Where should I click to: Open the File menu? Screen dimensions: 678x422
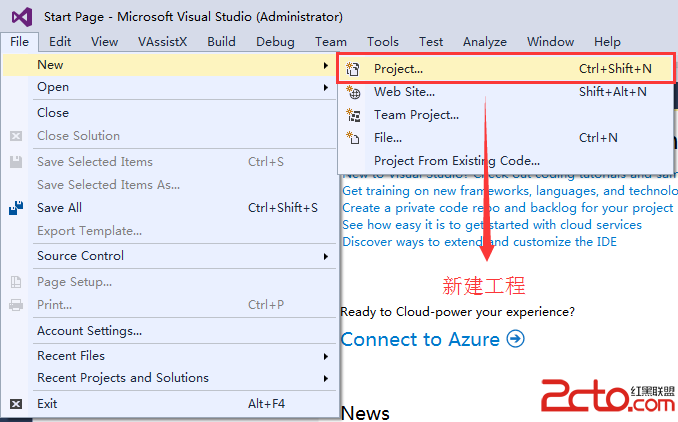[x=19, y=42]
